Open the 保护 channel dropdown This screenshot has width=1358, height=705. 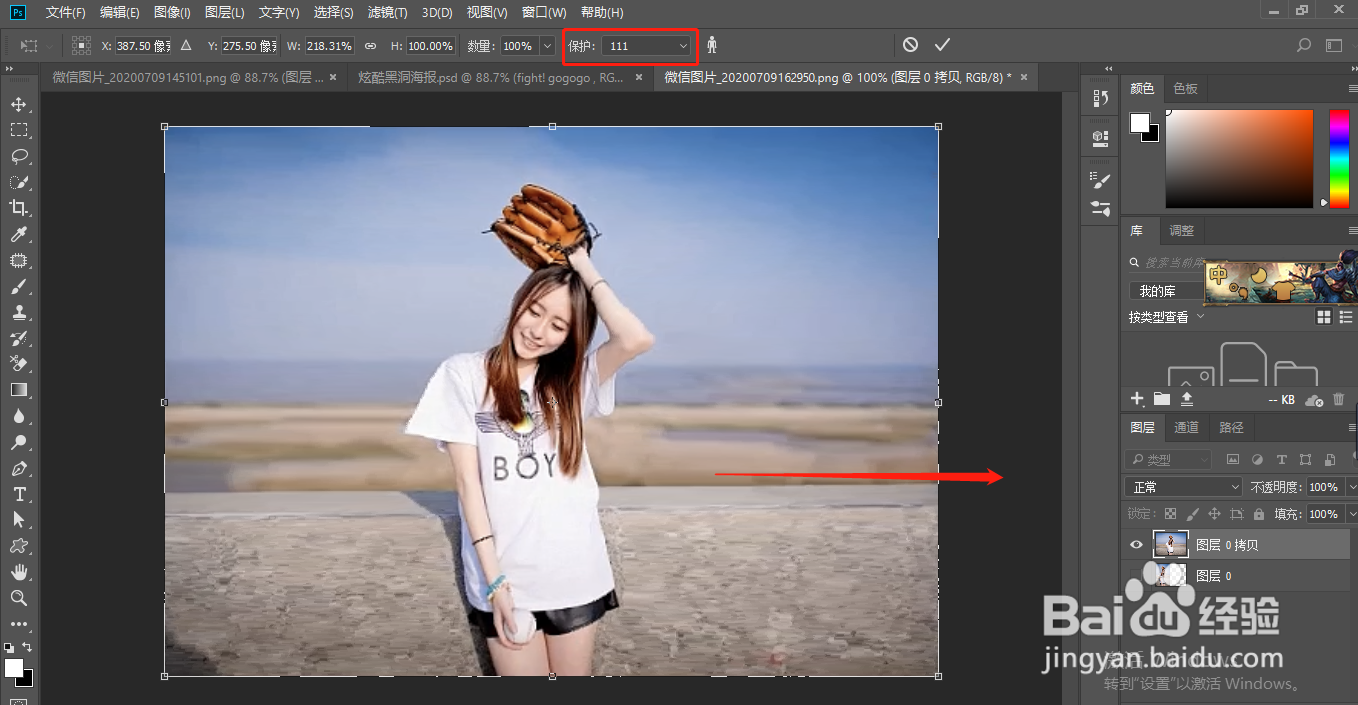point(647,46)
